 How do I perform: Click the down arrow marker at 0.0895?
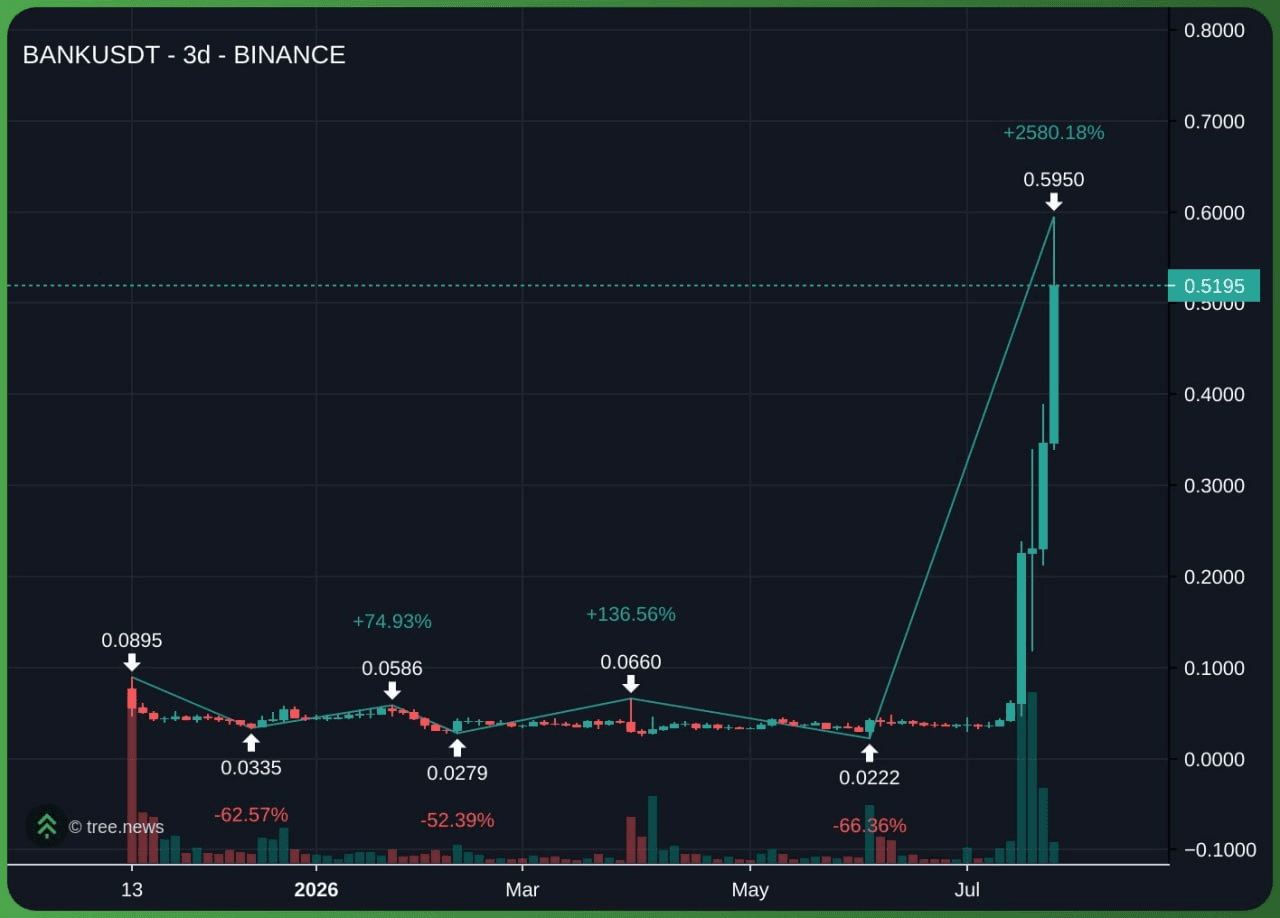tap(132, 662)
